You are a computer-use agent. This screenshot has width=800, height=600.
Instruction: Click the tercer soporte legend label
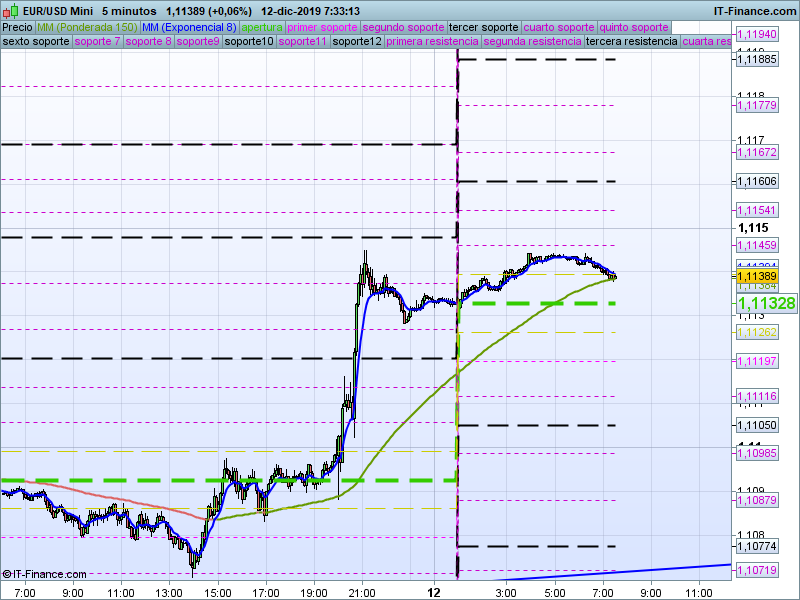pyautogui.click(x=484, y=27)
